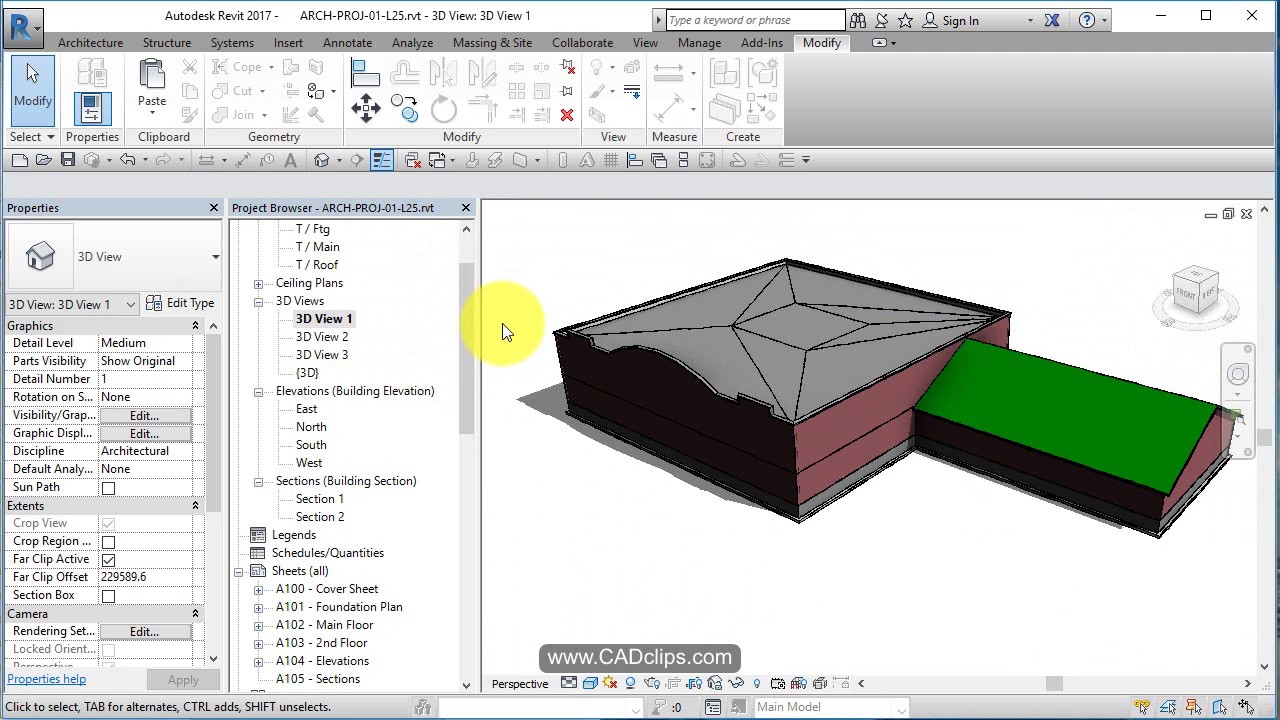Click the Thin Lines toggle icon
The image size is (1280, 720).
coord(382,160)
